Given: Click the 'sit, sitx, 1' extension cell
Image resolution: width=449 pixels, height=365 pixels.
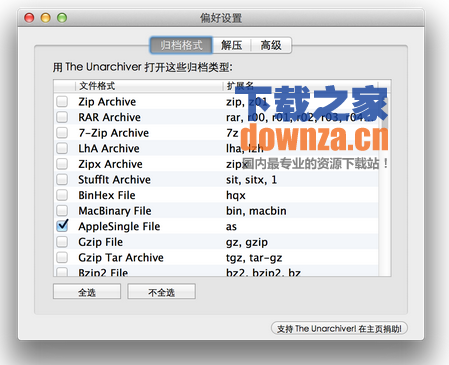Looking at the screenshot, I should tap(251, 180).
